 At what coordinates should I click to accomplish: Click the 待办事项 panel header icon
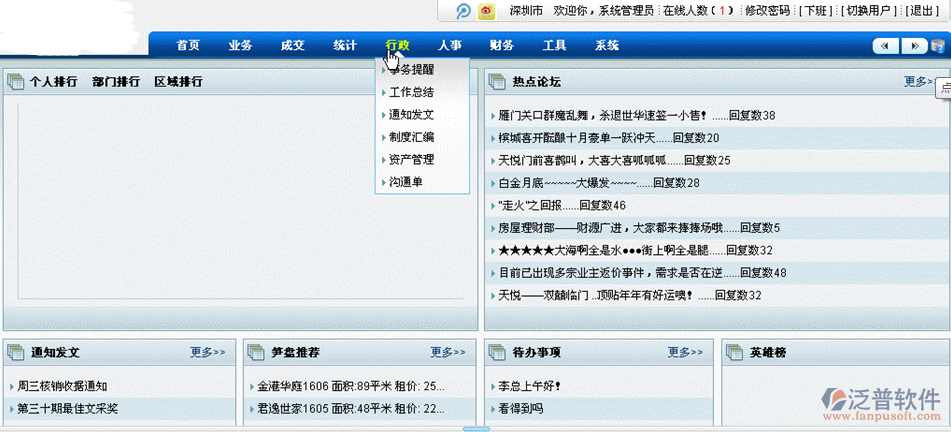pyautogui.click(x=497, y=352)
